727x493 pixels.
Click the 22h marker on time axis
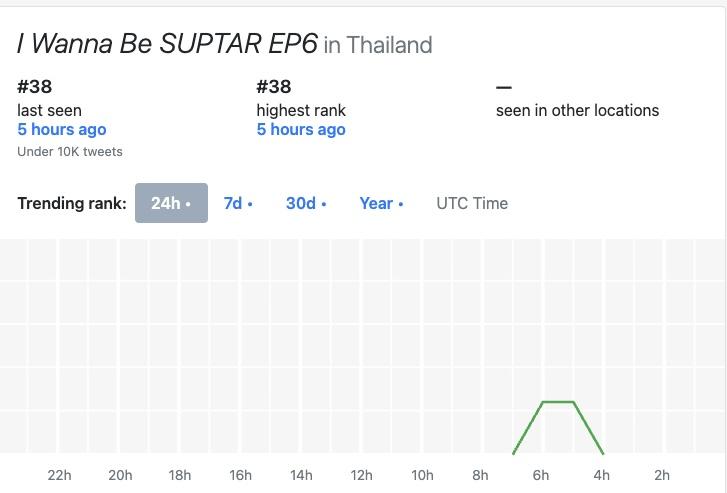(x=60, y=475)
